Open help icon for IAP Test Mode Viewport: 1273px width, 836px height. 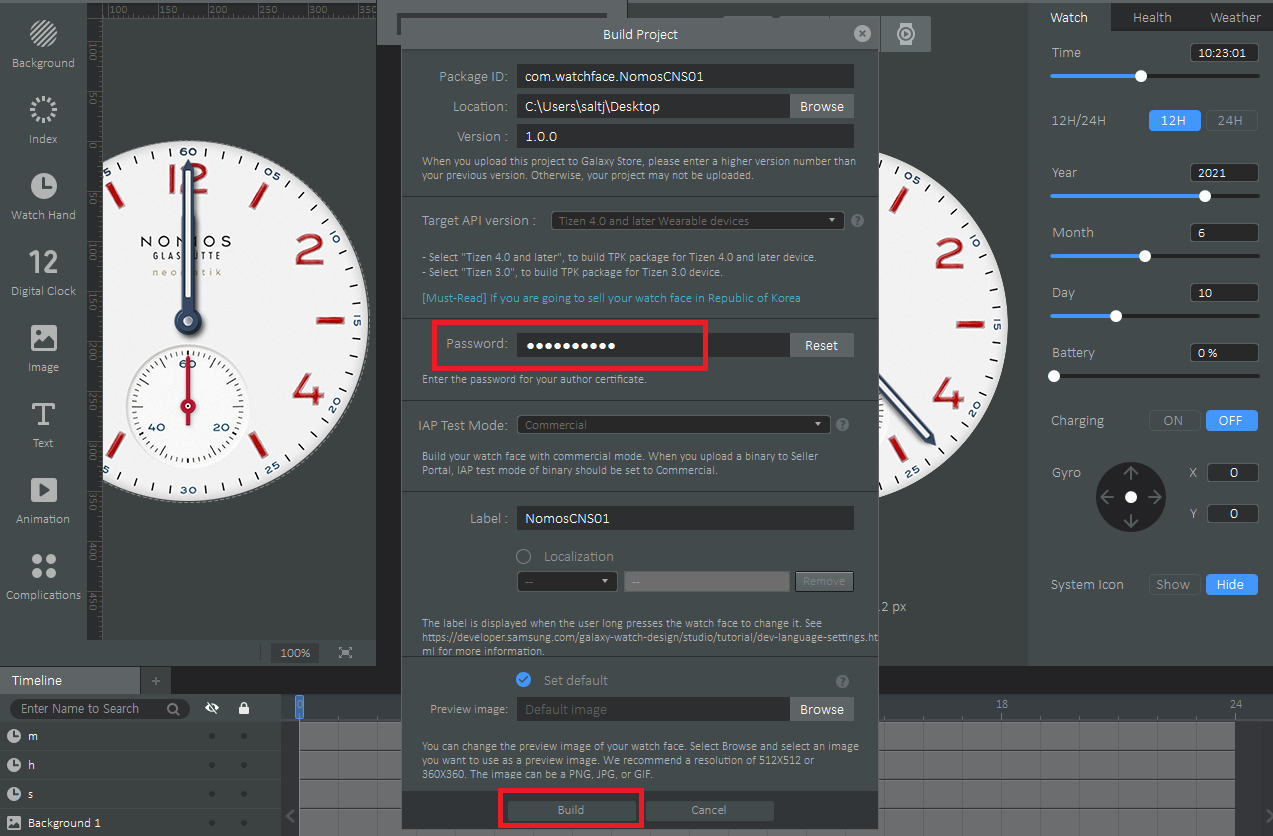843,425
